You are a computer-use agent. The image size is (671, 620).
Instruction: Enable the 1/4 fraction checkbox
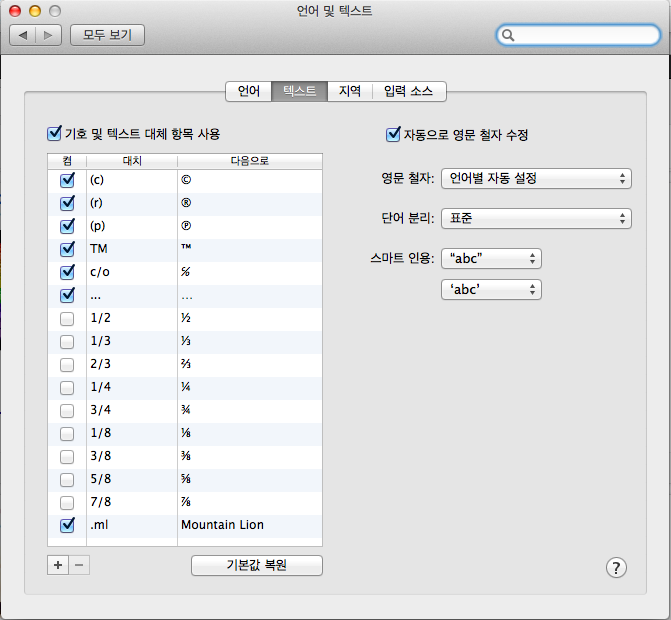pyautogui.click(x=67, y=388)
